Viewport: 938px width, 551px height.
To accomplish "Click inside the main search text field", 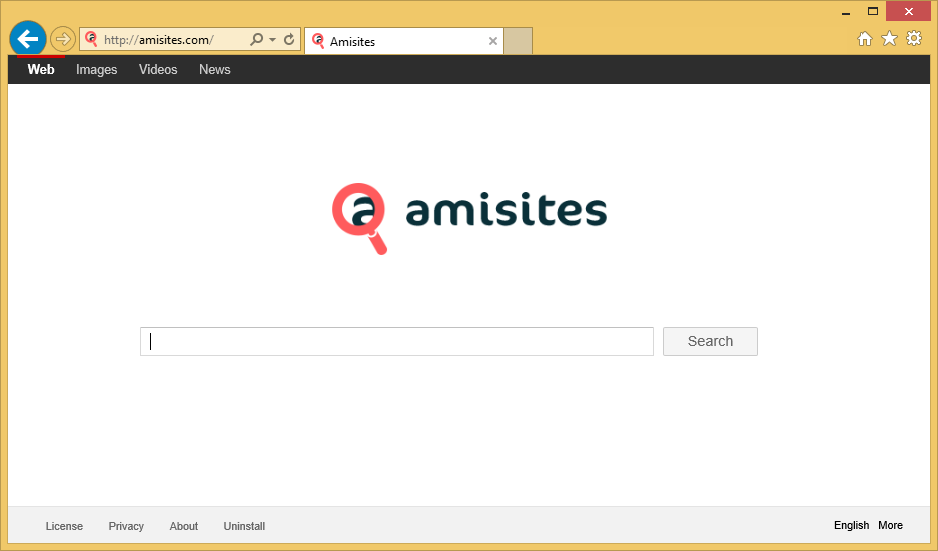I will (x=396, y=341).
